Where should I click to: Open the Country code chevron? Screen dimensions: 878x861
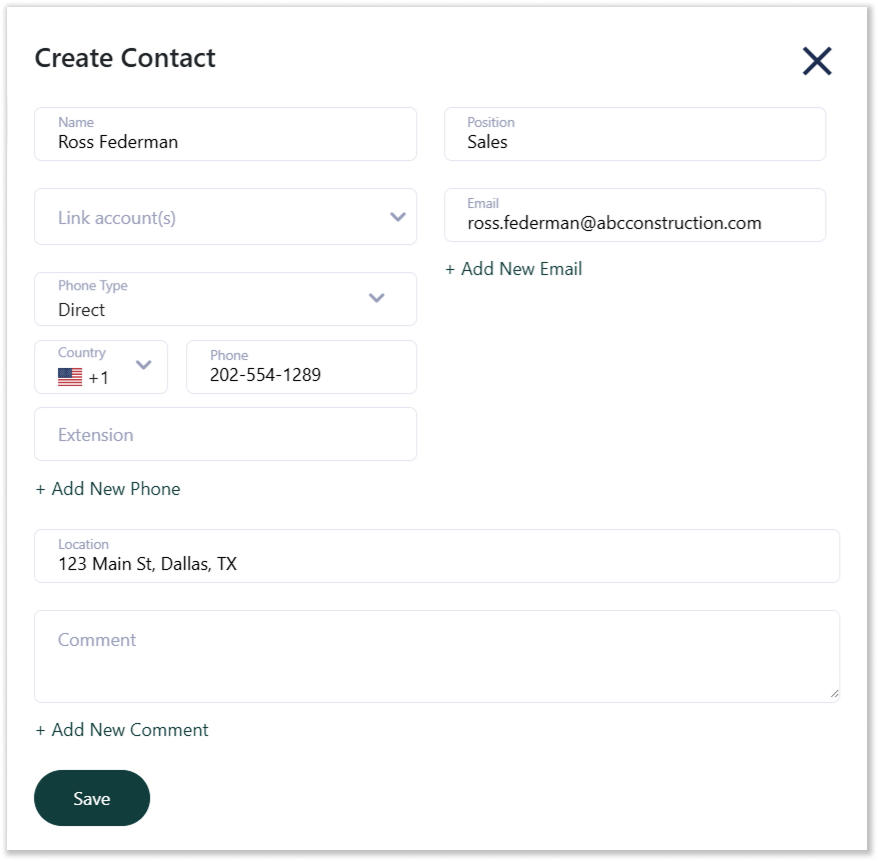(x=144, y=365)
